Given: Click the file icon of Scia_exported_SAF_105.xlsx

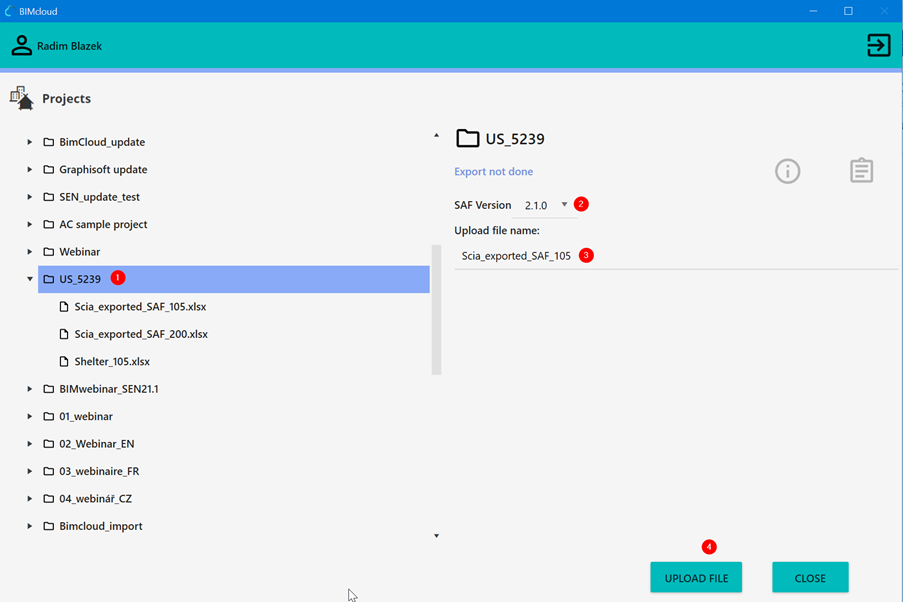Looking at the screenshot, I should pos(64,306).
